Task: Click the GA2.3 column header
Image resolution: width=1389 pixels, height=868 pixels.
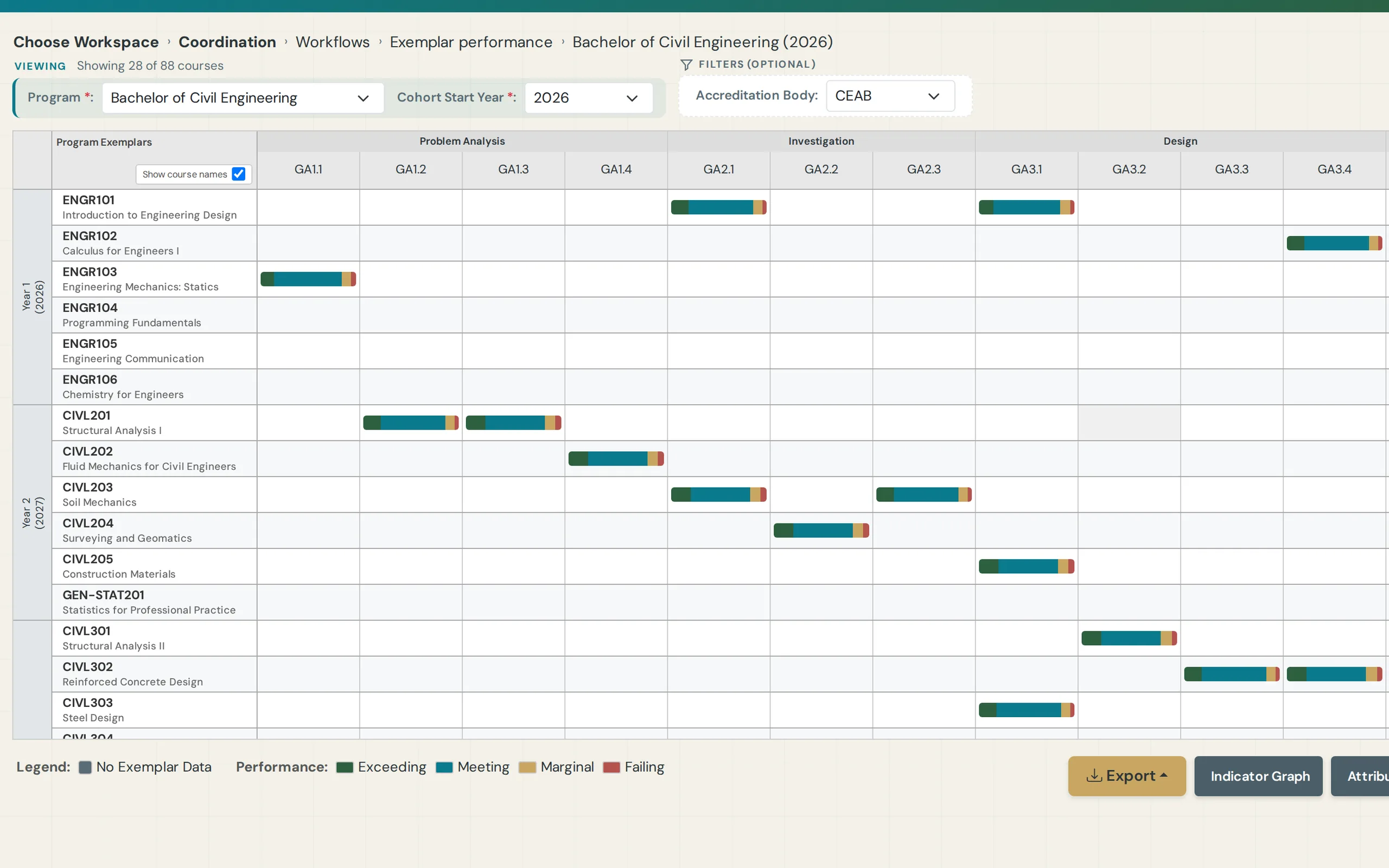Action: [924, 169]
